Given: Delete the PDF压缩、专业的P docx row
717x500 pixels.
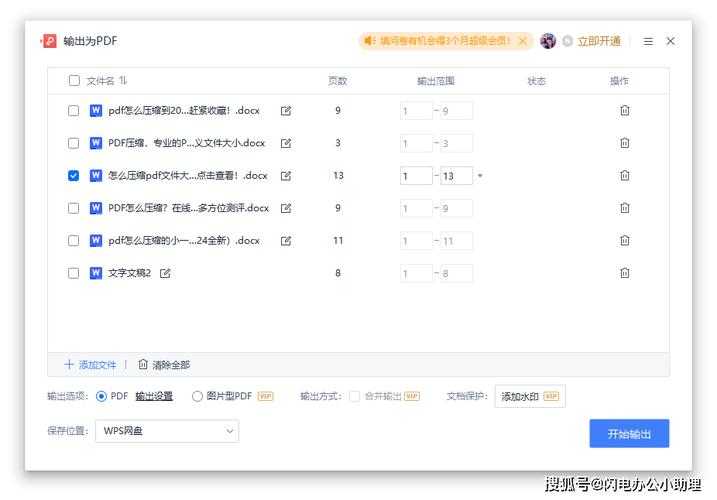Looking at the screenshot, I should click(x=625, y=143).
